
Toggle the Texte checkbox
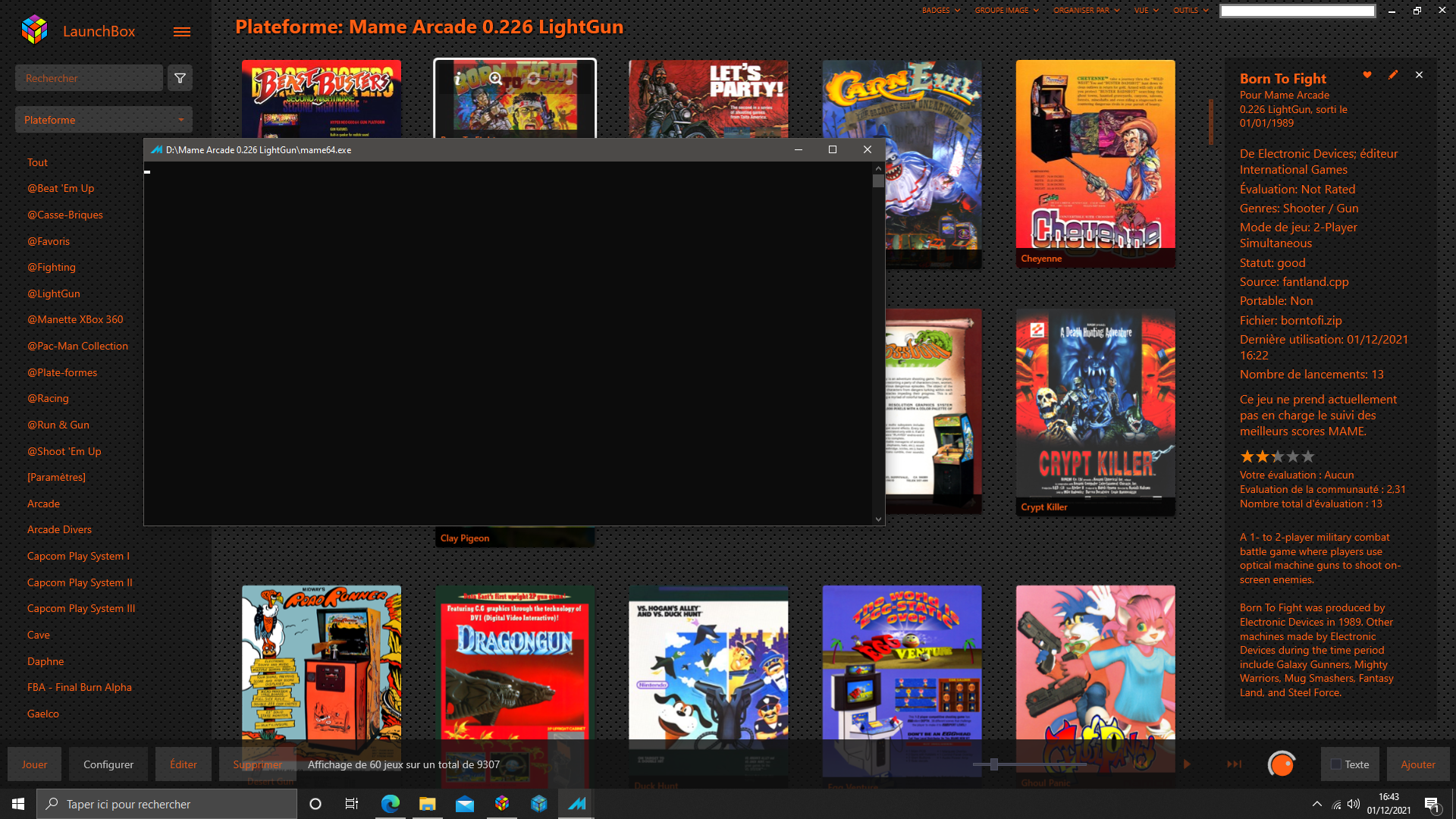click(x=1336, y=764)
